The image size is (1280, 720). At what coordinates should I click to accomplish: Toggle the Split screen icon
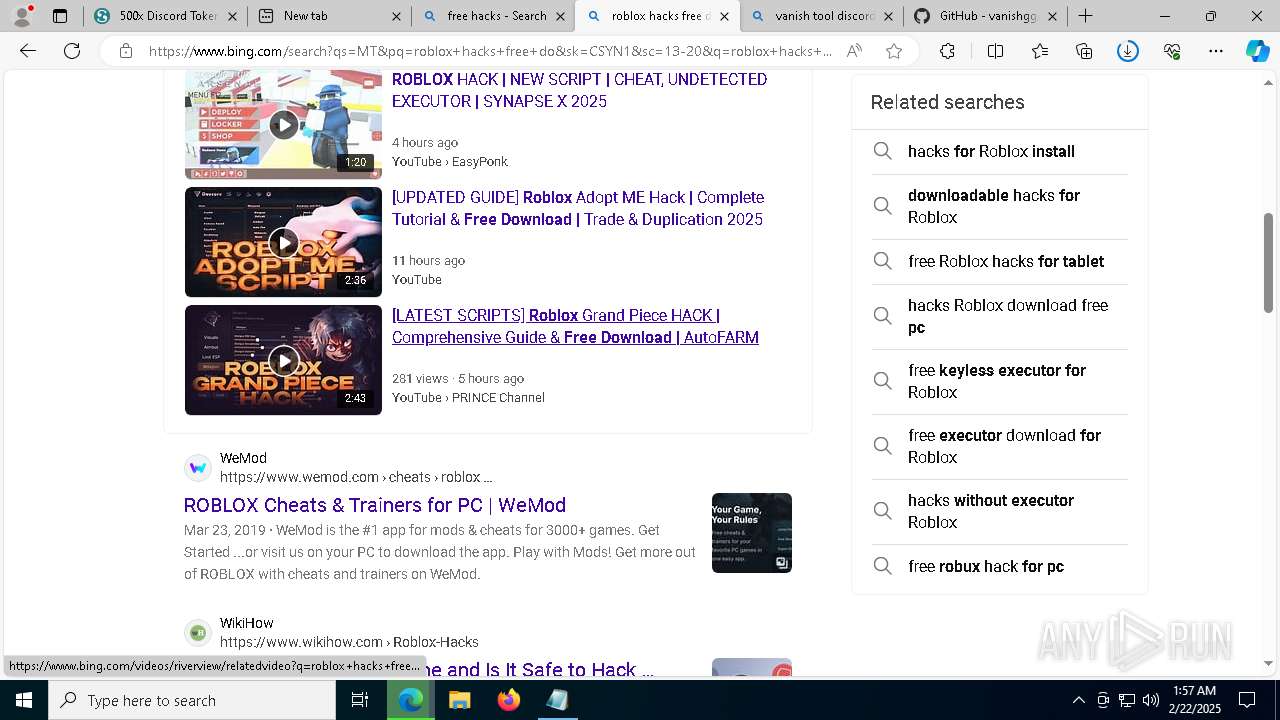coord(995,51)
